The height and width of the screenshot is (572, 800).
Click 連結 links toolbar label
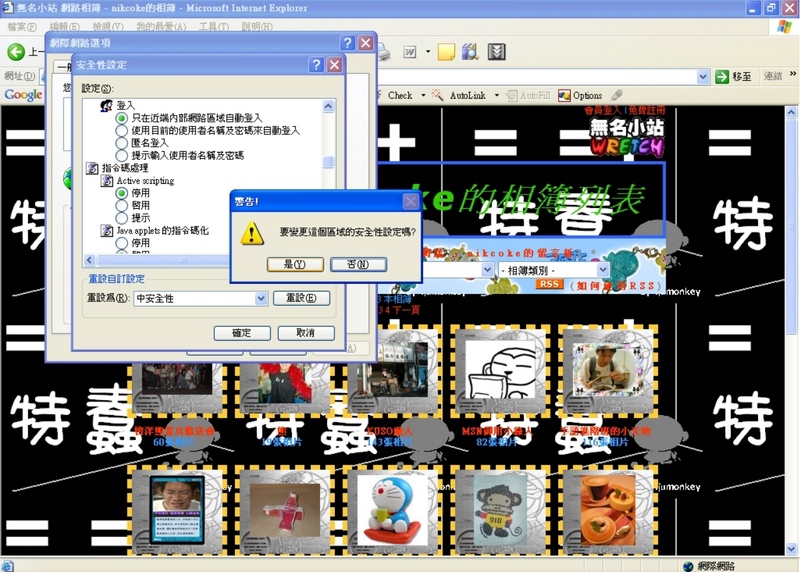[x=773, y=77]
